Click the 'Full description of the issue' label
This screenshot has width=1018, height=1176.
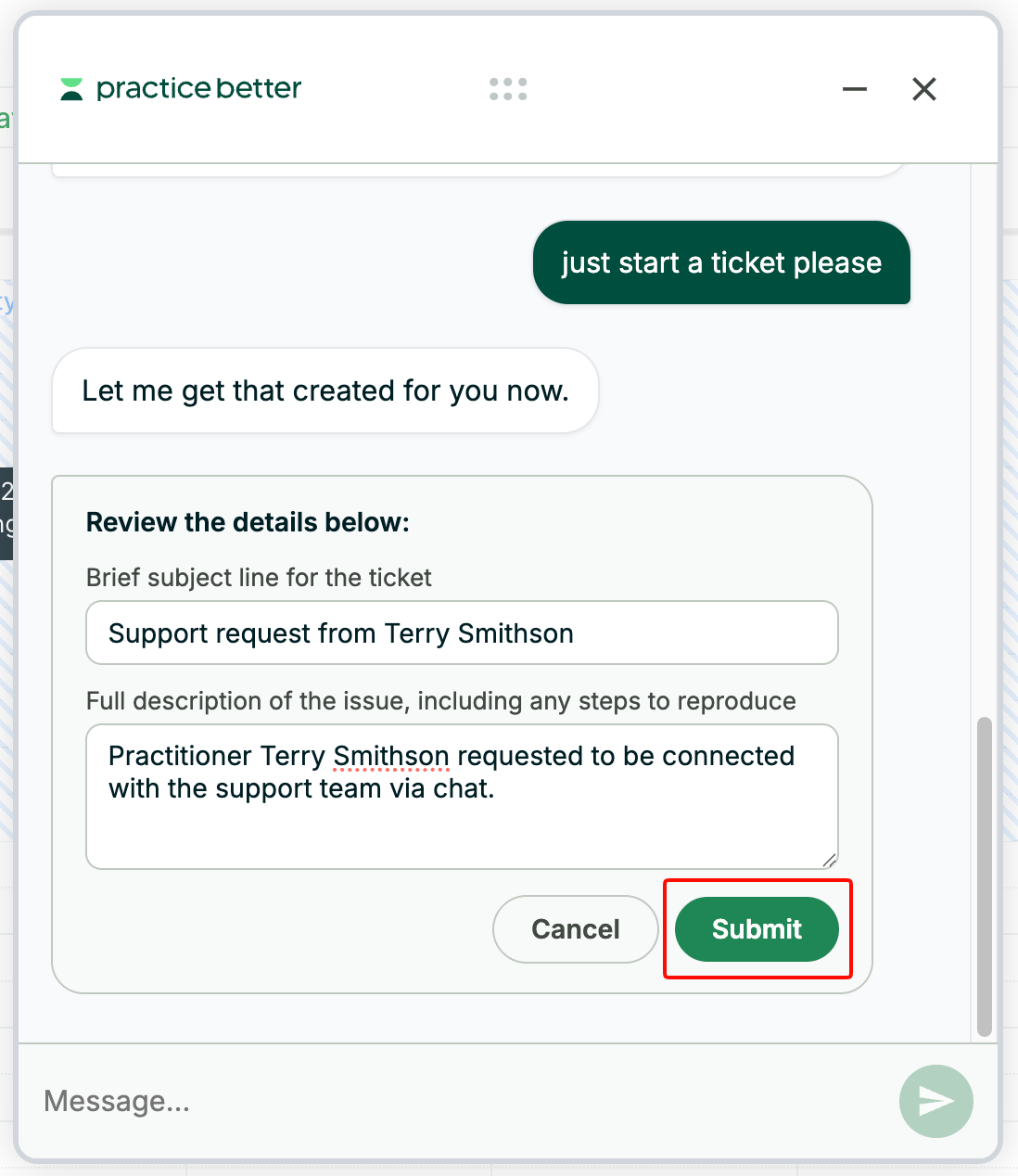tap(441, 701)
